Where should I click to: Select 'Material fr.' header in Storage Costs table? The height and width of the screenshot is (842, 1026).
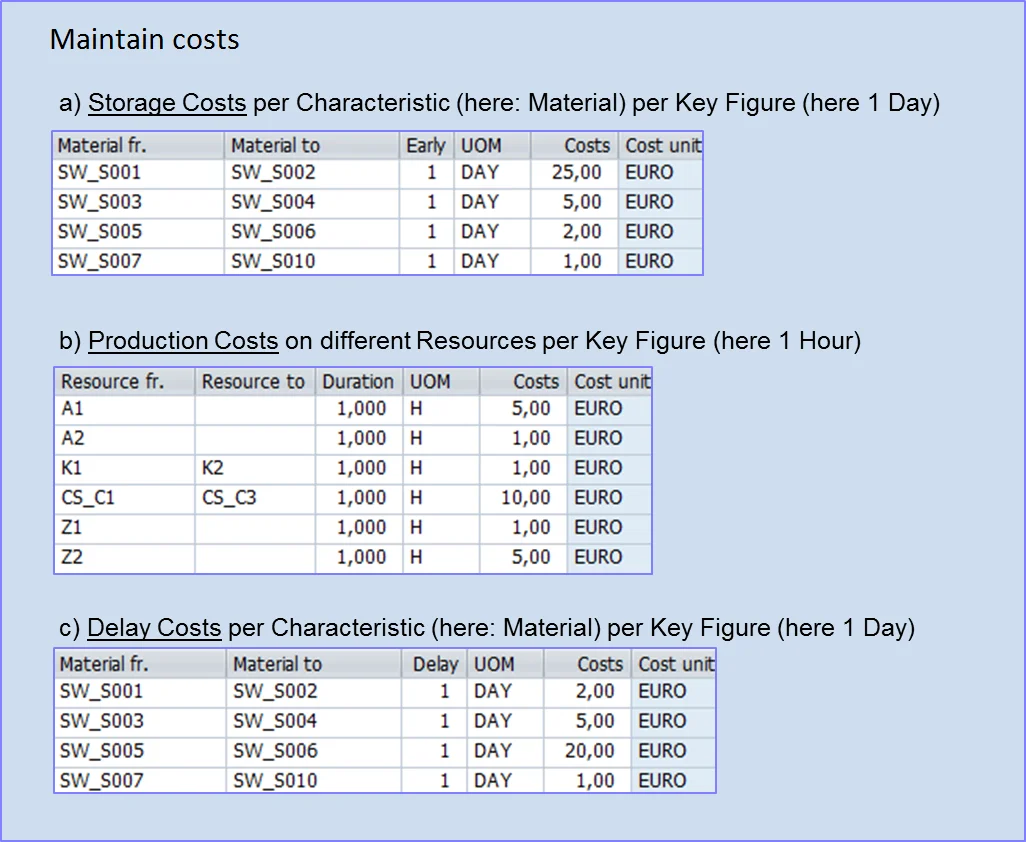(138, 145)
